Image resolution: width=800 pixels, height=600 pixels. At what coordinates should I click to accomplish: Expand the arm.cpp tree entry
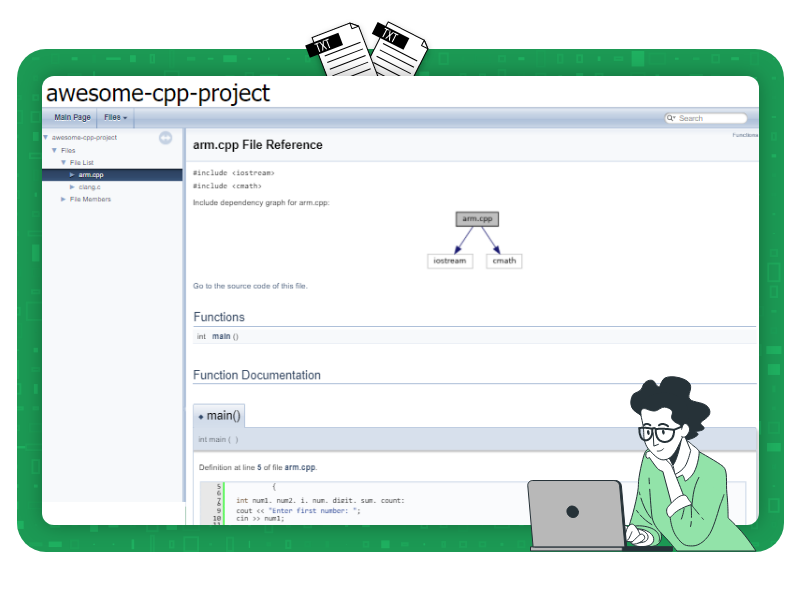click(x=72, y=175)
